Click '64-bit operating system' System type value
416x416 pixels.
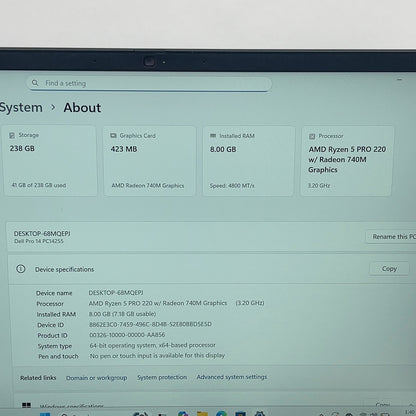pyautogui.click(x=152, y=345)
